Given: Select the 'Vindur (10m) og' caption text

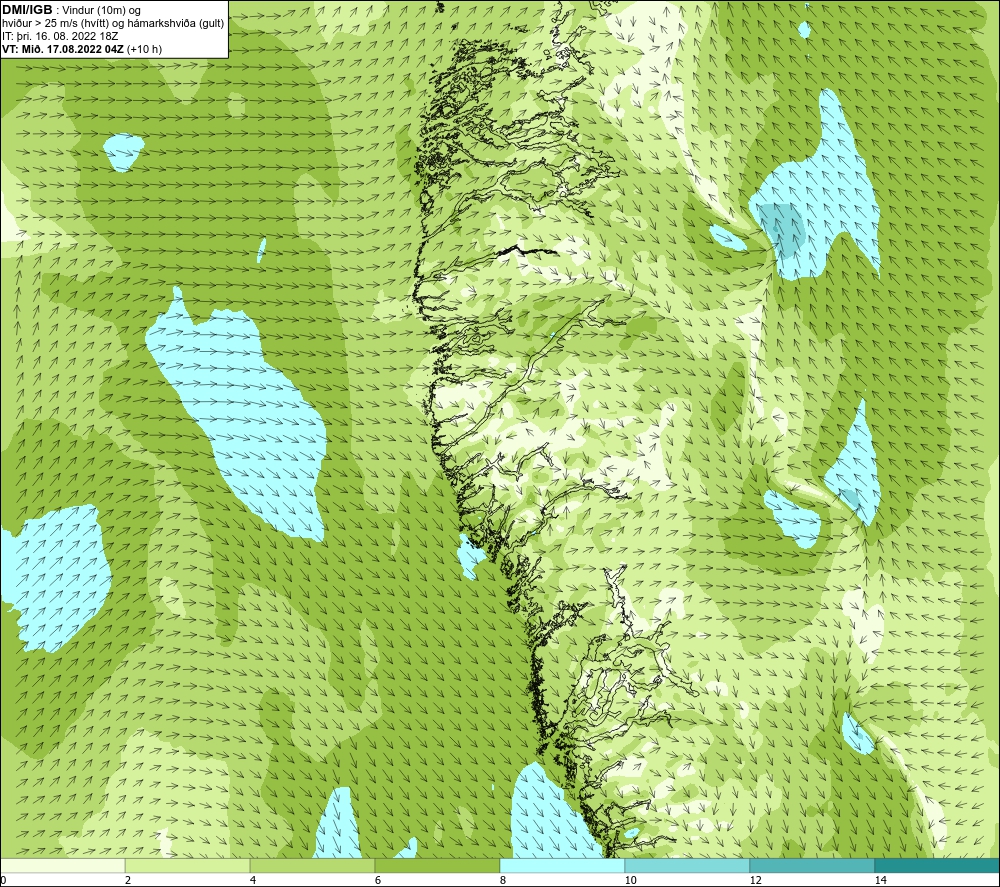Looking at the screenshot, I should click(x=101, y=10).
